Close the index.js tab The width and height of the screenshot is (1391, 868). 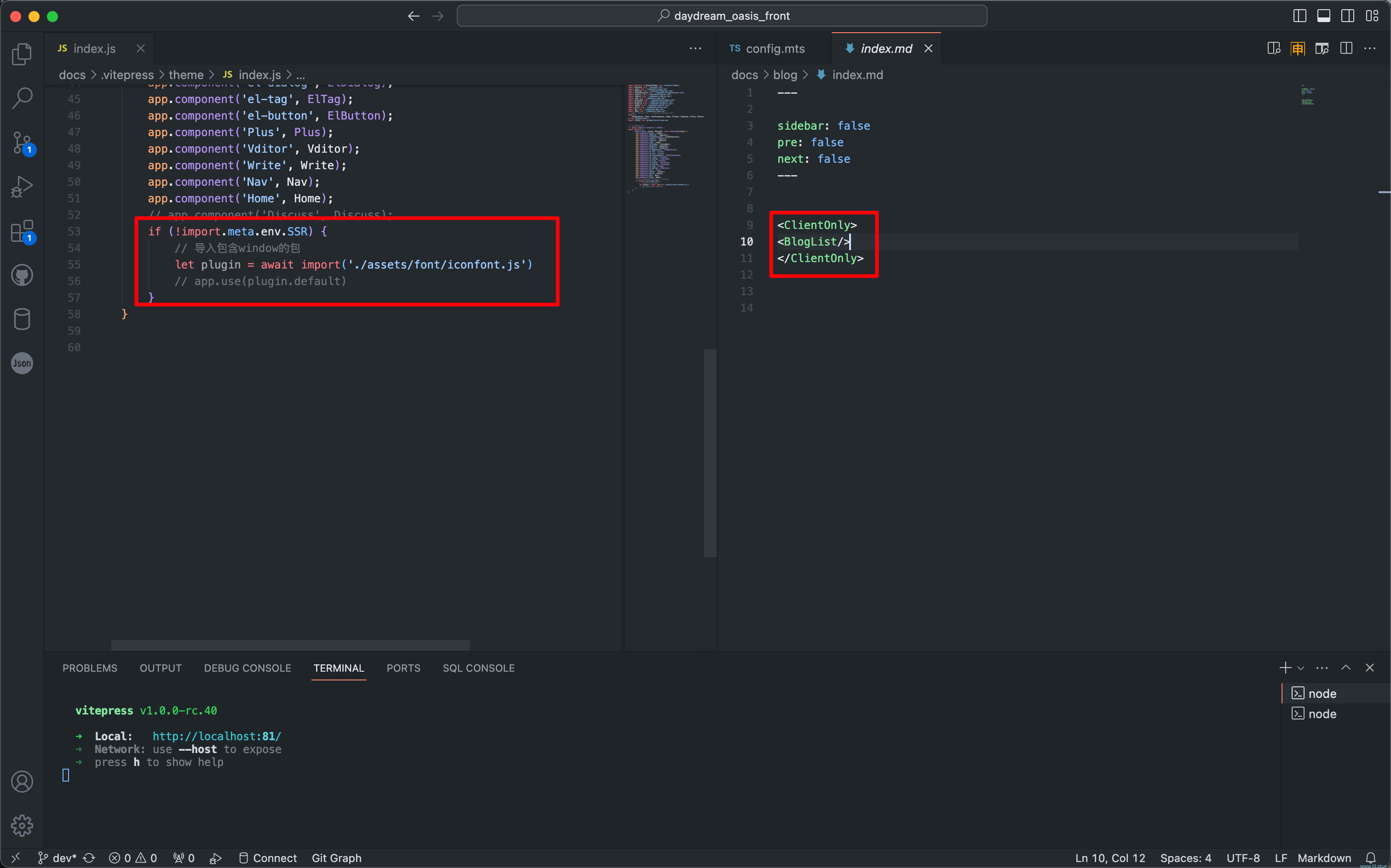click(x=141, y=49)
